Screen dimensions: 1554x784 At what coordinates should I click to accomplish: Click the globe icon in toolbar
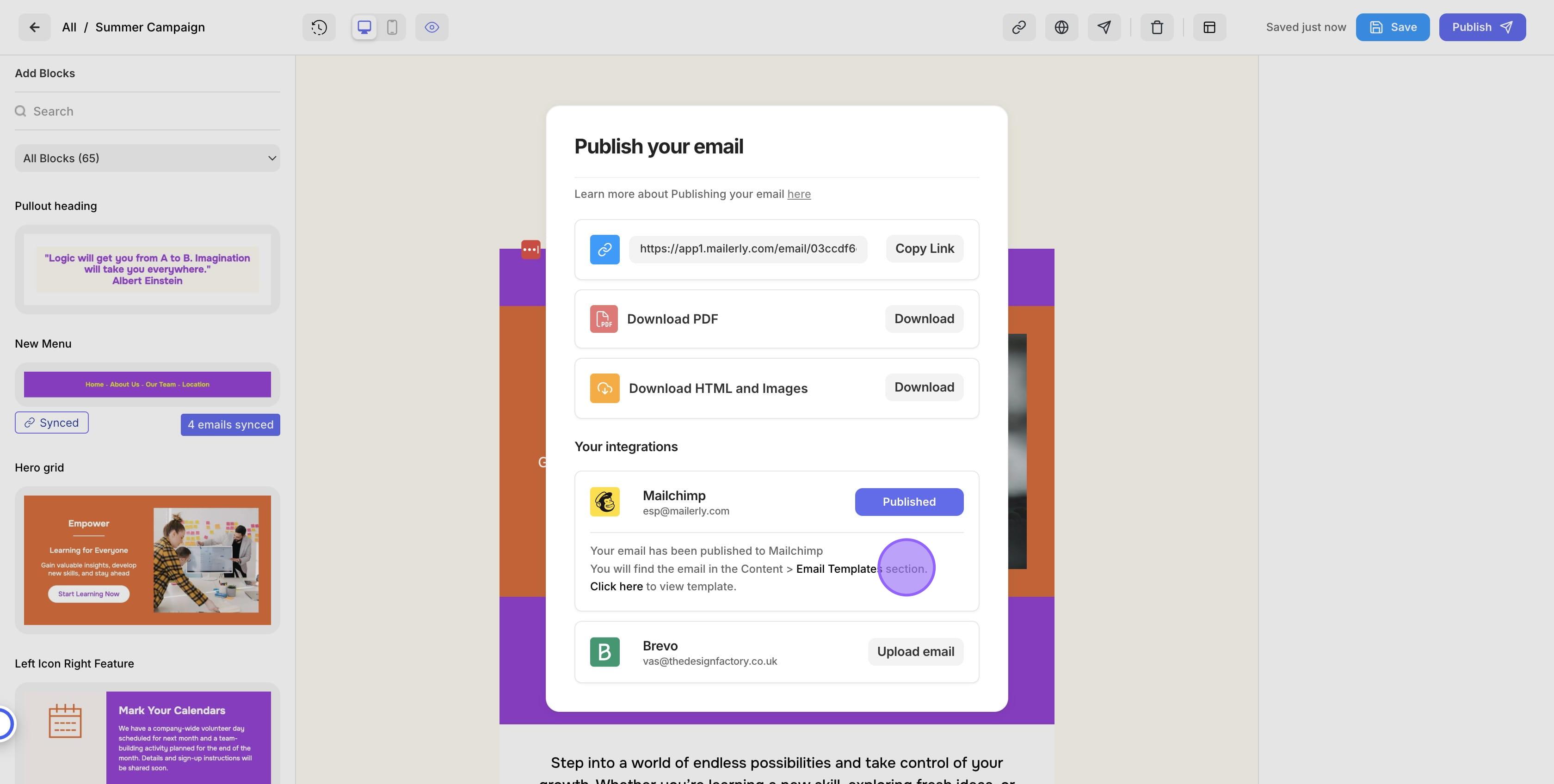1062,27
